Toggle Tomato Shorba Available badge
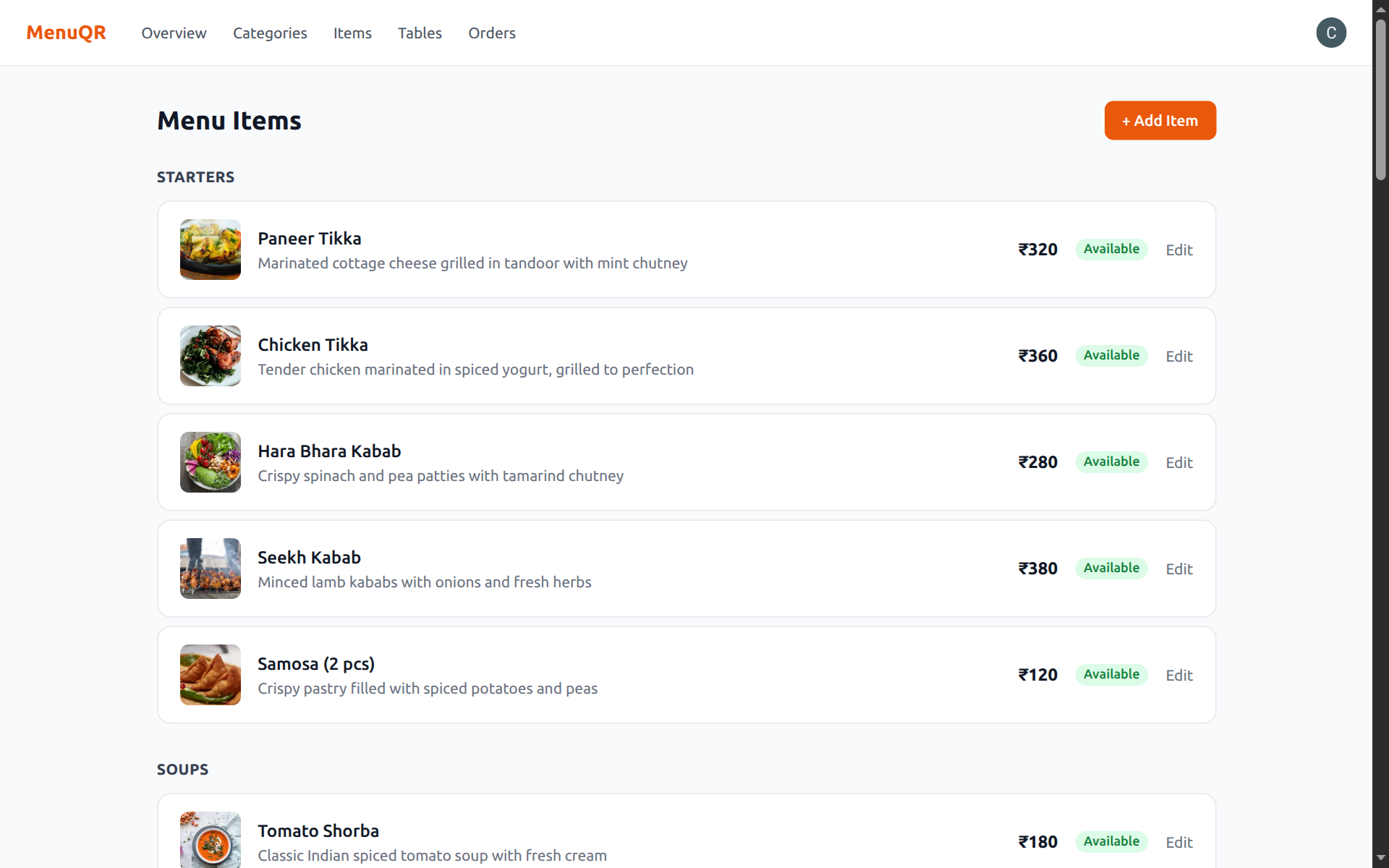 tap(1111, 841)
